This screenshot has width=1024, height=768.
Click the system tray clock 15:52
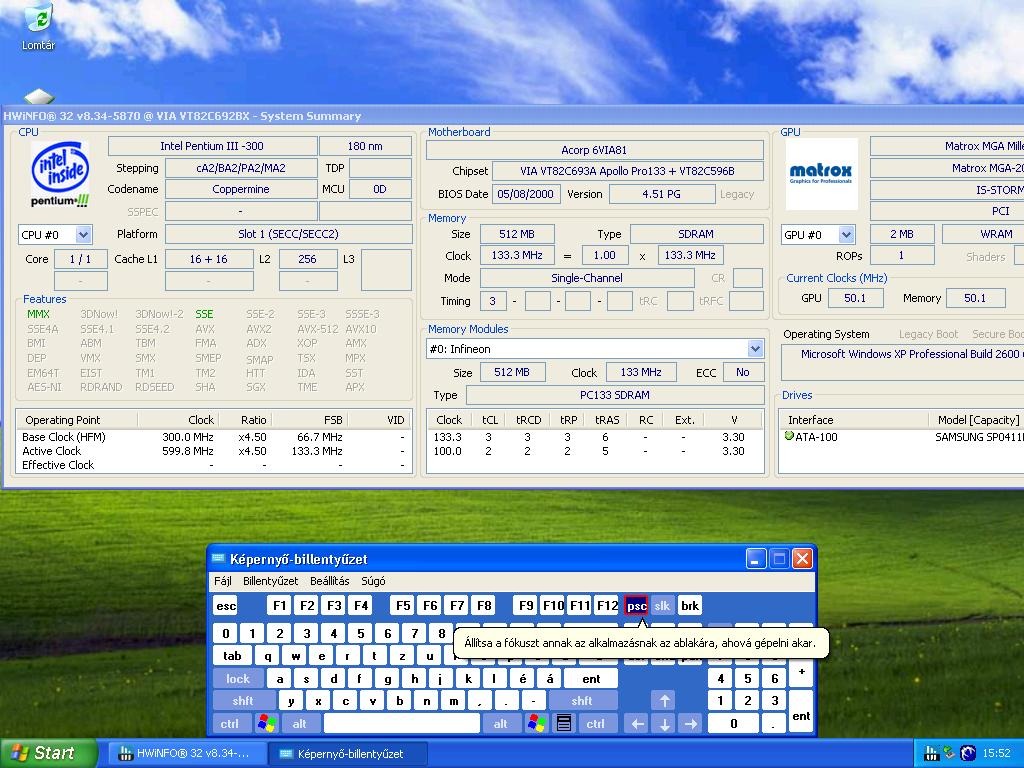pos(997,753)
